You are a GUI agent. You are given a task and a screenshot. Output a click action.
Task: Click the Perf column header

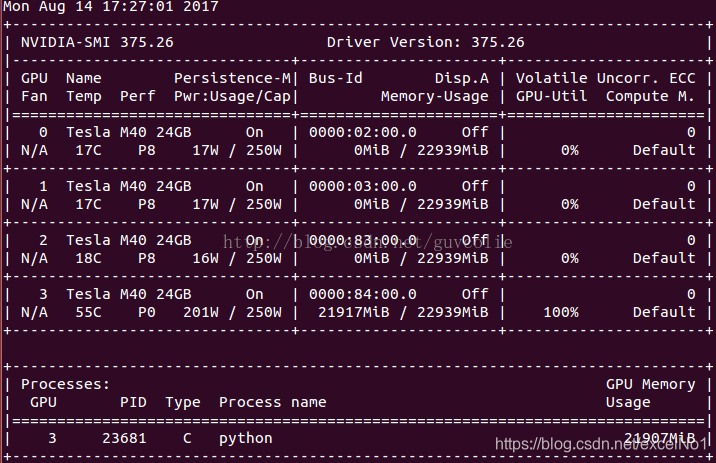click(137, 96)
